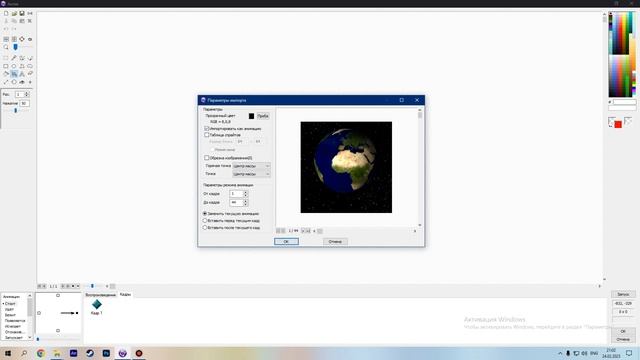The height and width of the screenshot is (360, 640).
Task: Open Steam from the taskbar
Action: pyautogui.click(x=90, y=353)
